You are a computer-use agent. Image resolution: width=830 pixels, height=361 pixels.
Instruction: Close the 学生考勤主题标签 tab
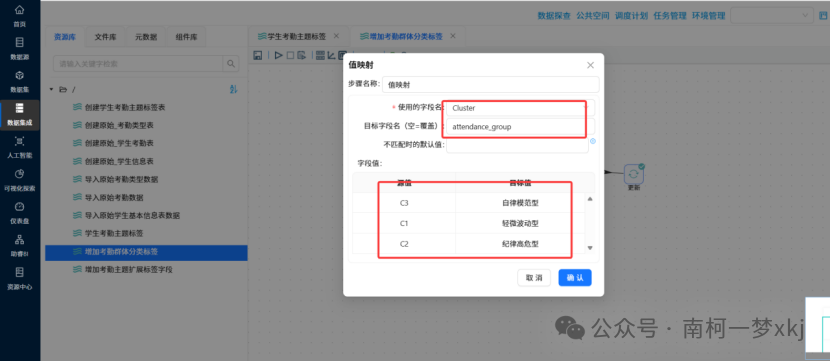click(x=336, y=36)
